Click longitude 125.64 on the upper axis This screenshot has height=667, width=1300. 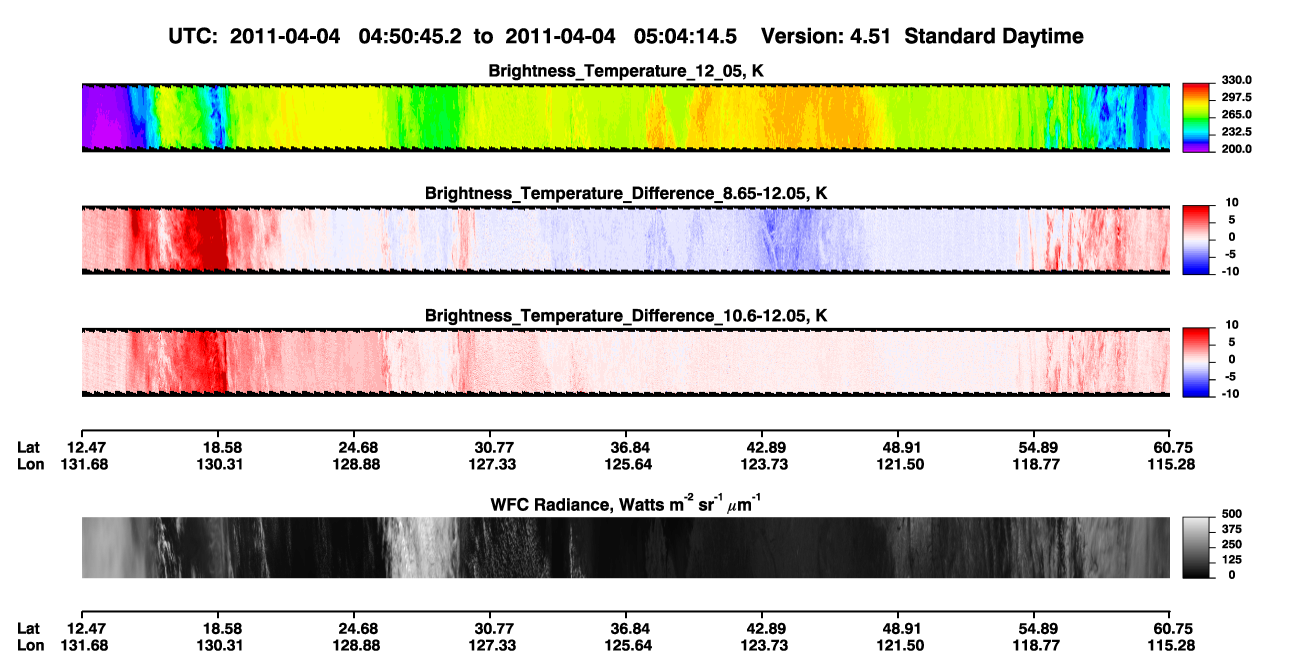[x=626, y=464]
